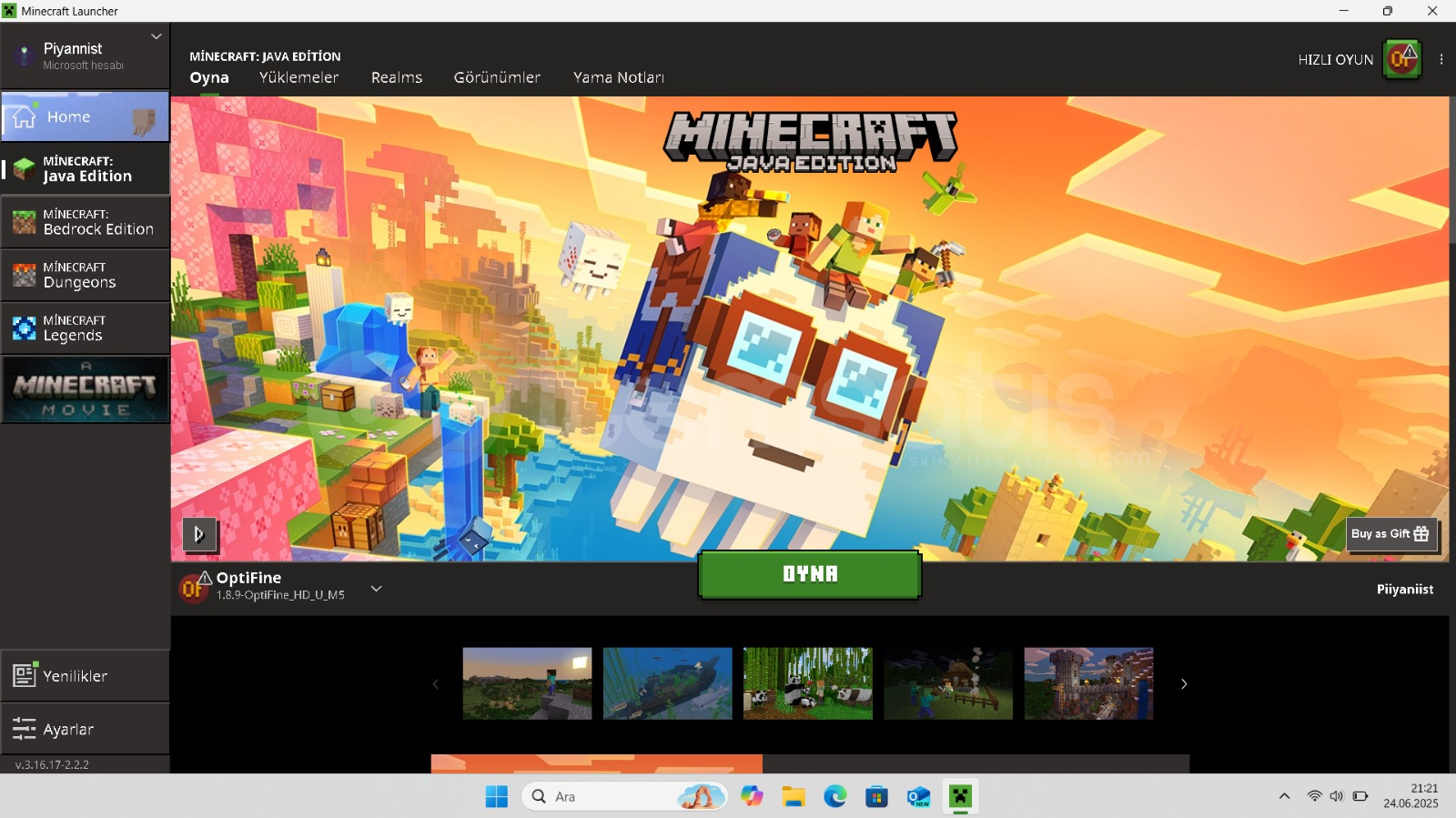The width and height of the screenshot is (1456, 818).
Task: Open Yenilikler news section
Action: pos(85,676)
